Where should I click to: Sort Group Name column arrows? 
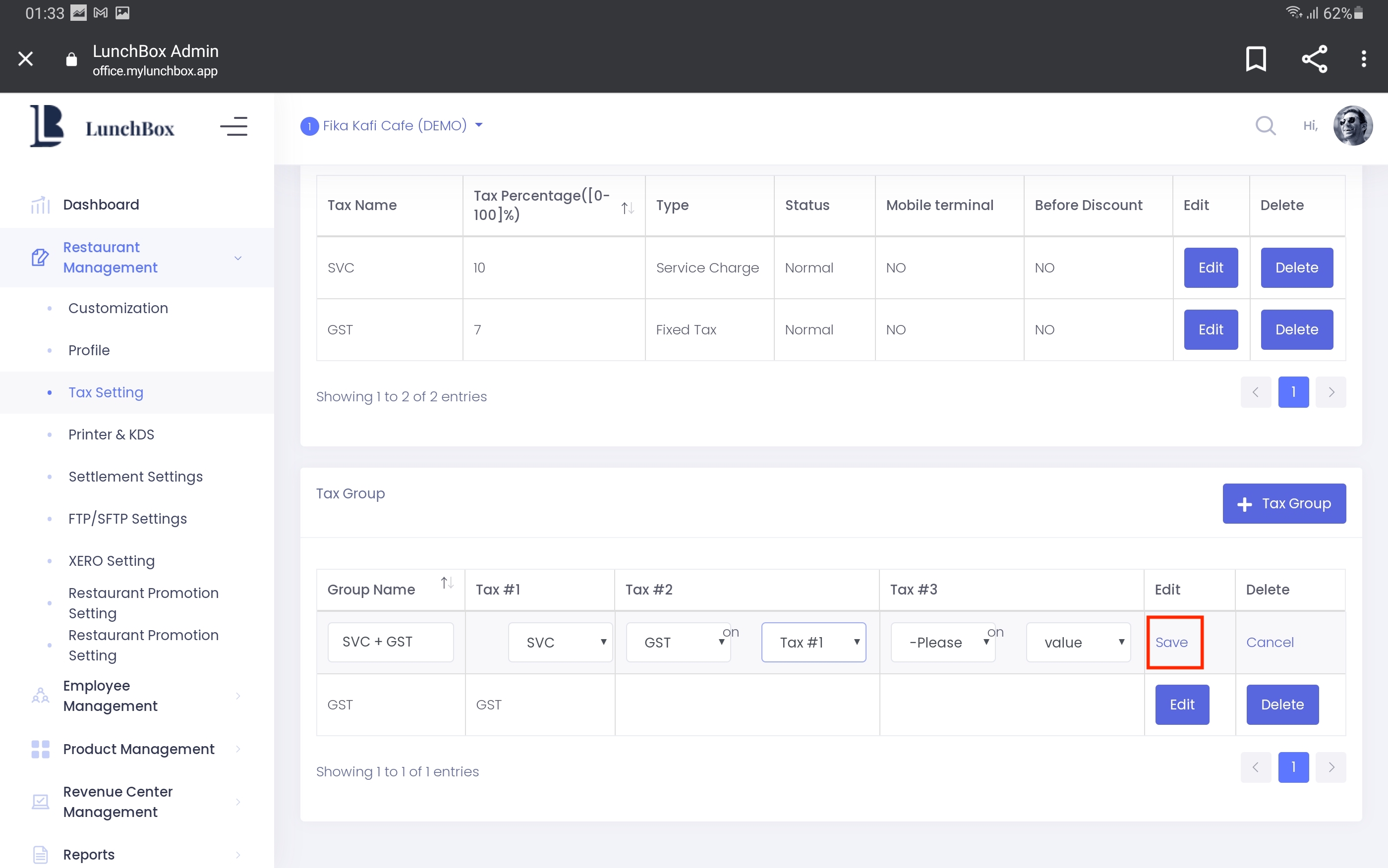[447, 583]
